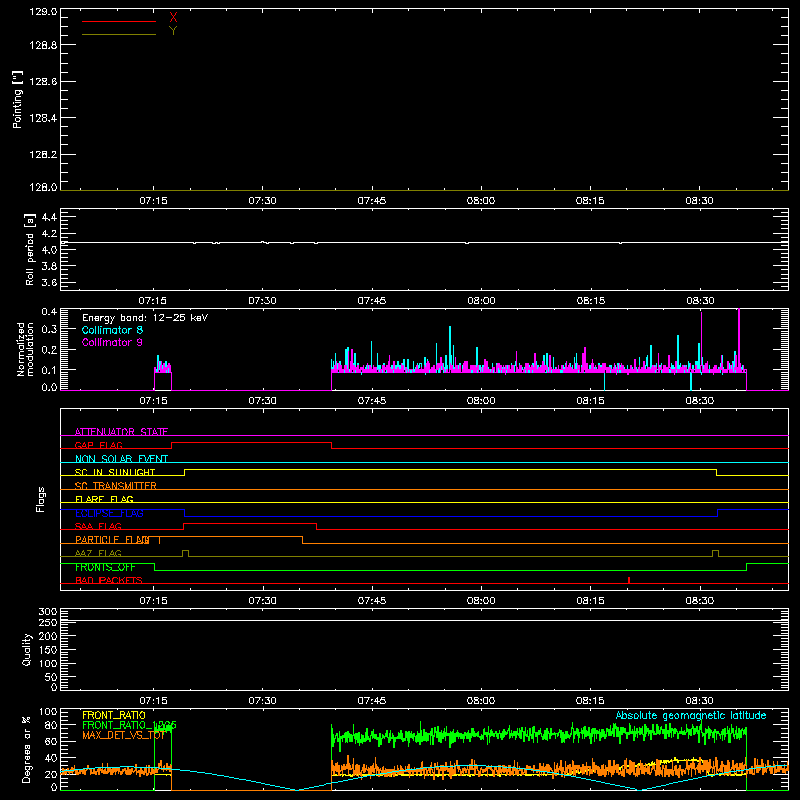Click the 'Collimator 9' legend entry
The width and height of the screenshot is (800, 800).
pyautogui.click(x=112, y=342)
